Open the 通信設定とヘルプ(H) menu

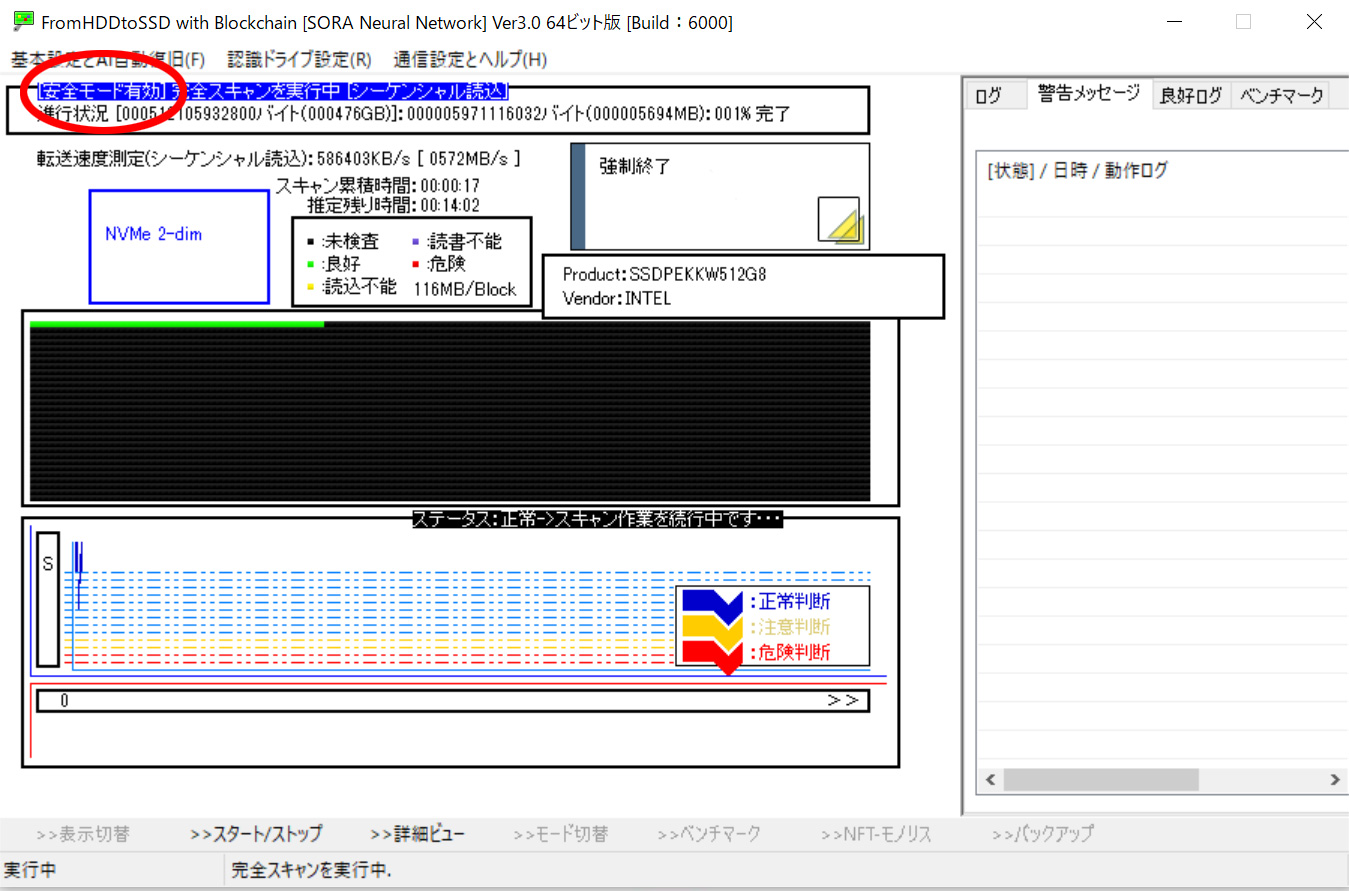470,59
